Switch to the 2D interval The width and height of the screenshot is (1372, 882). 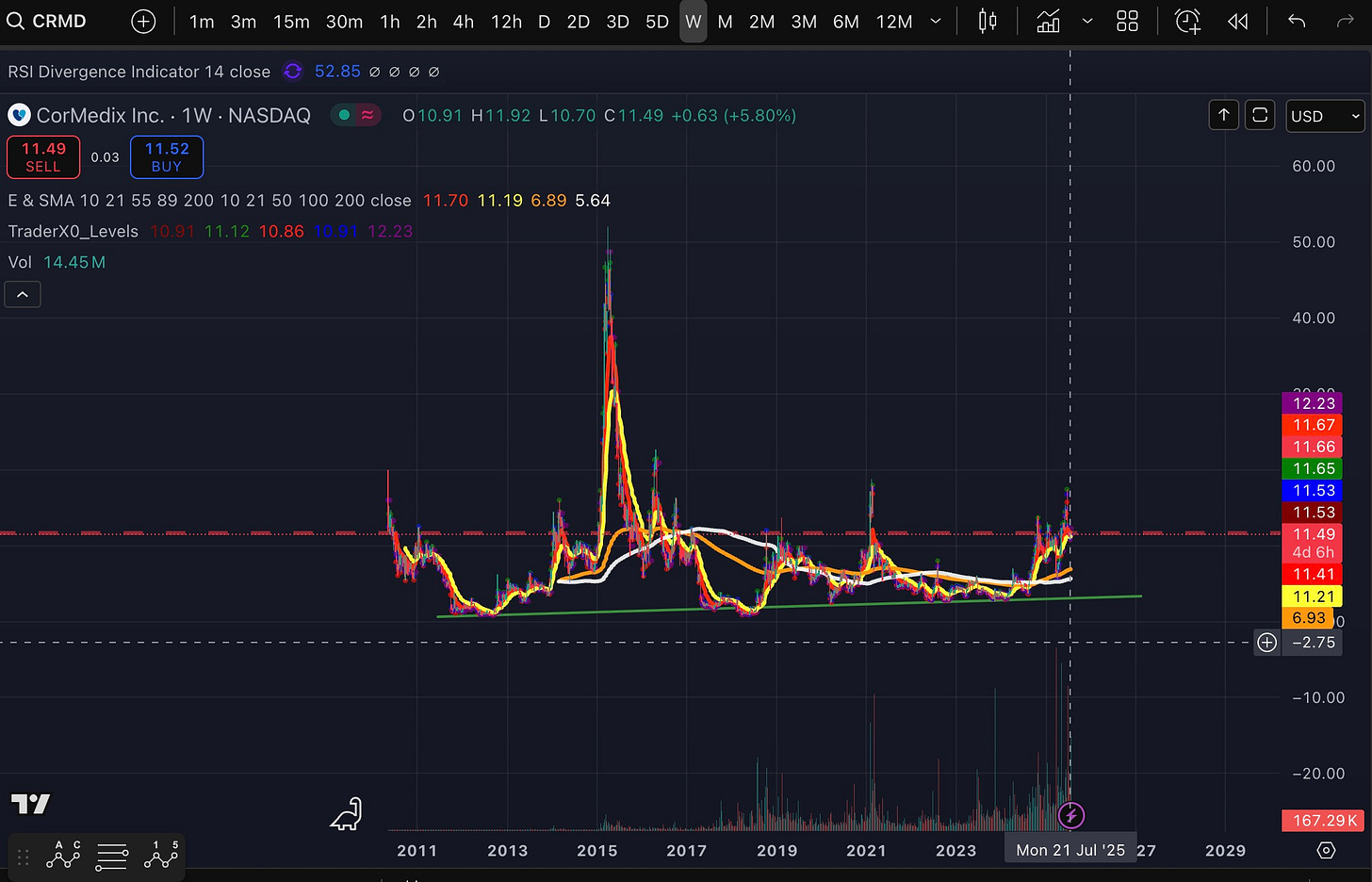point(579,21)
